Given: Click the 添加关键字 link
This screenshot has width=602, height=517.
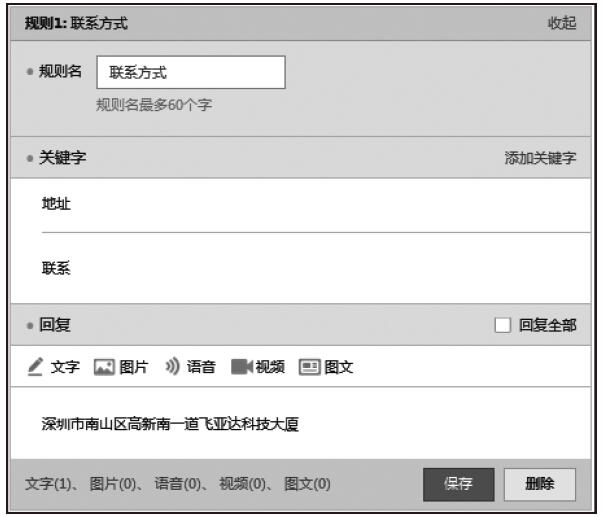Looking at the screenshot, I should coord(540,158).
